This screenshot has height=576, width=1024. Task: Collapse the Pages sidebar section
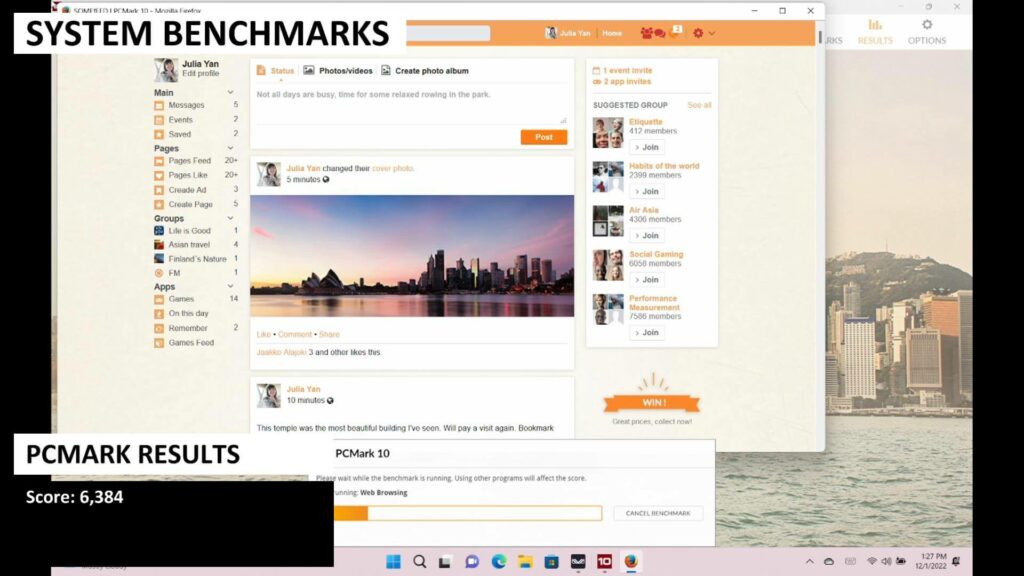click(x=231, y=148)
